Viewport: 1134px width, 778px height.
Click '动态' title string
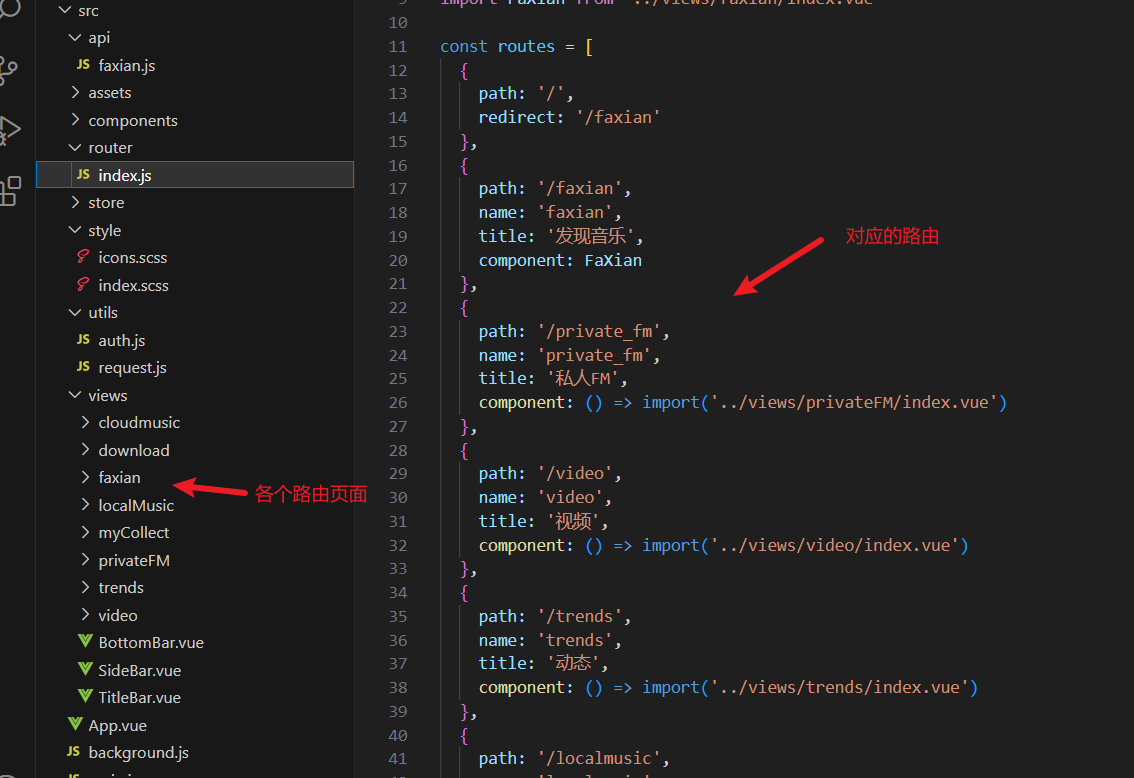click(574, 663)
